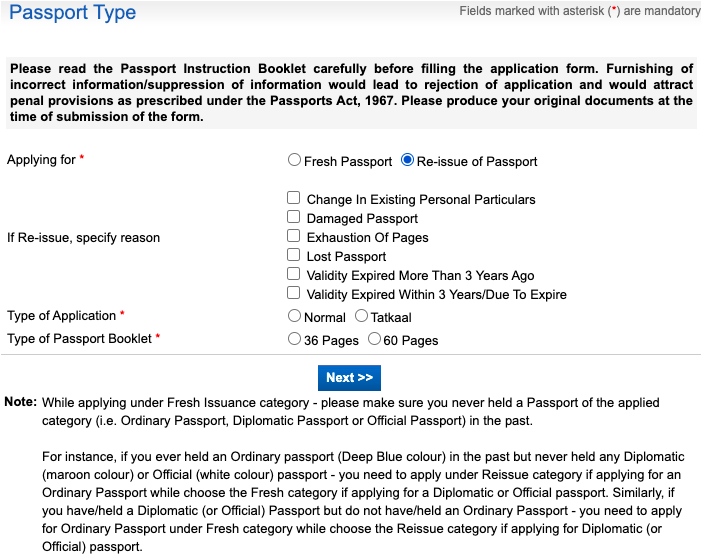Select the Fresh Passport radio button

[294, 160]
